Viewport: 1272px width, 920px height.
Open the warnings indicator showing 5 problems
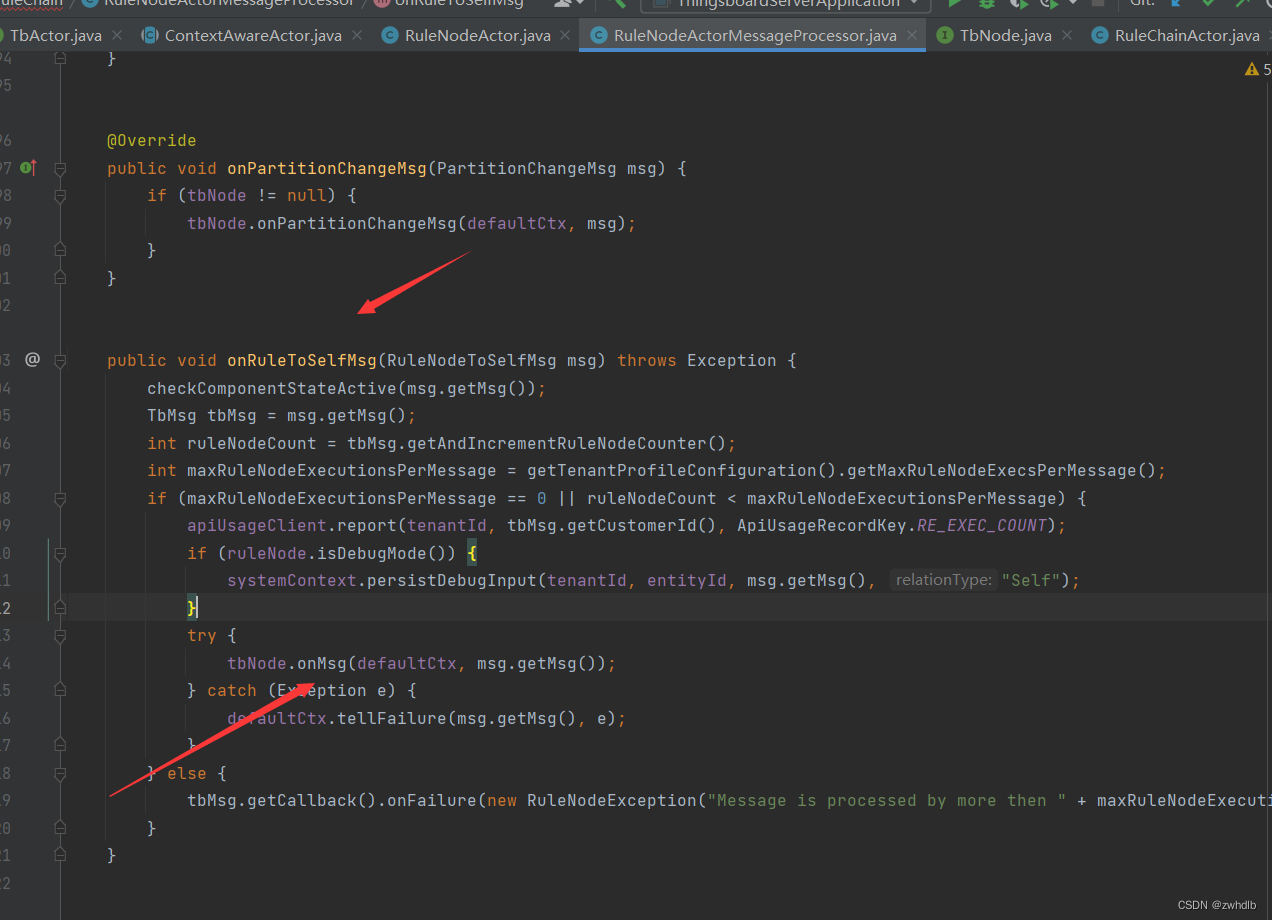point(1257,69)
